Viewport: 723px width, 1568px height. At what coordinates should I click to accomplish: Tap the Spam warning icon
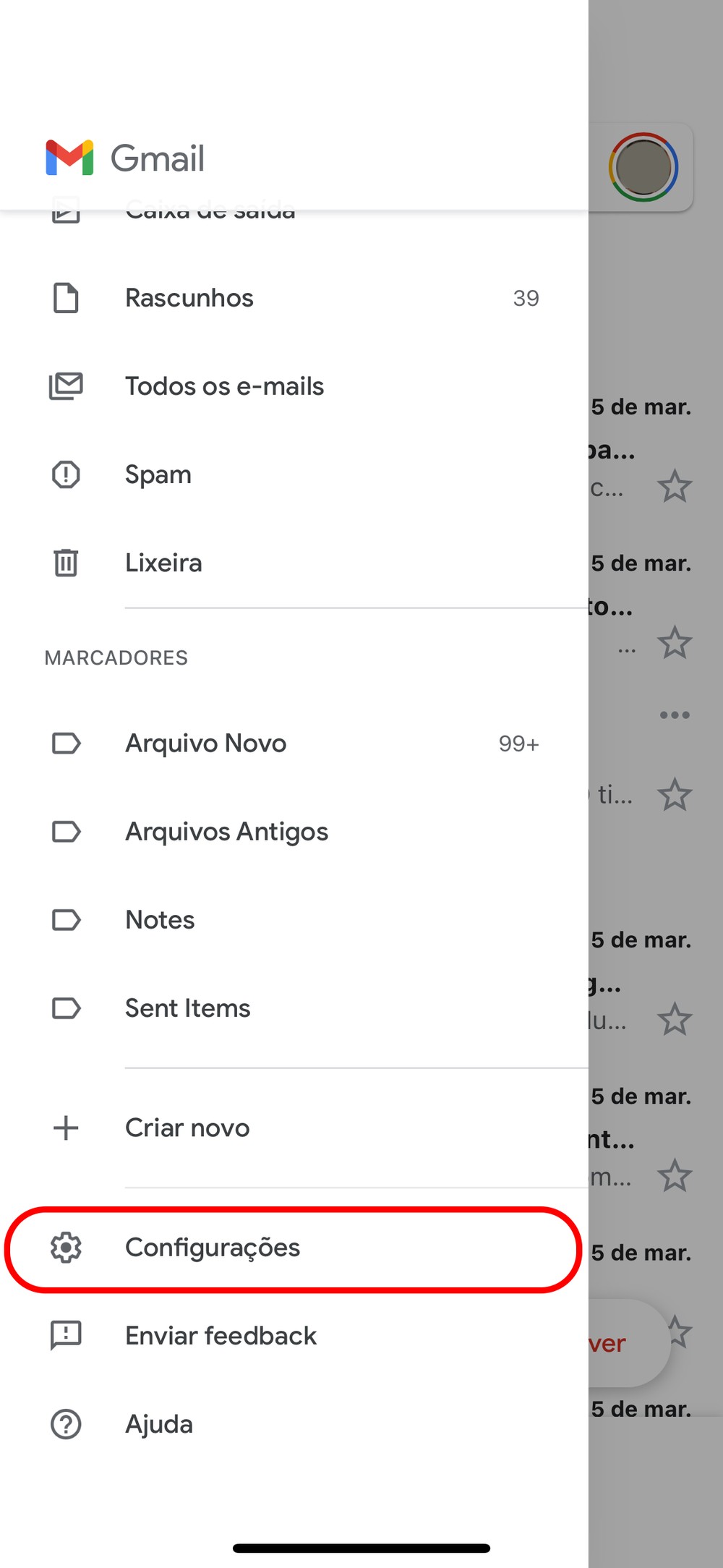point(66,474)
